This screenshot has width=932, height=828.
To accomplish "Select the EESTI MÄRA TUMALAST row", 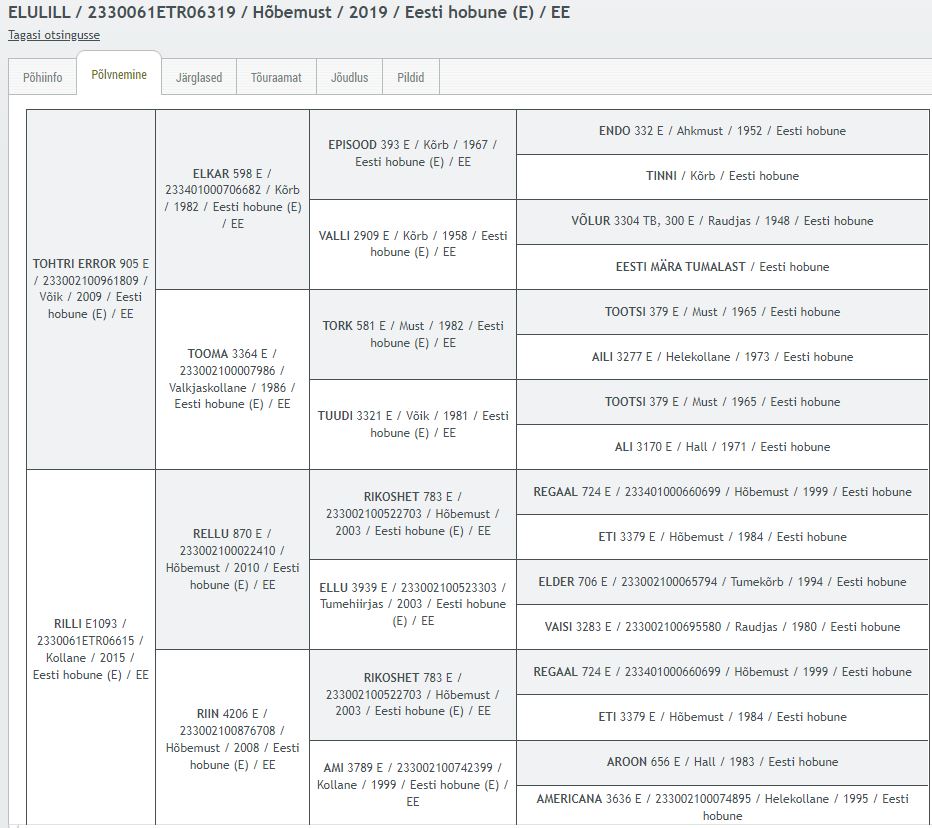I will (722, 267).
